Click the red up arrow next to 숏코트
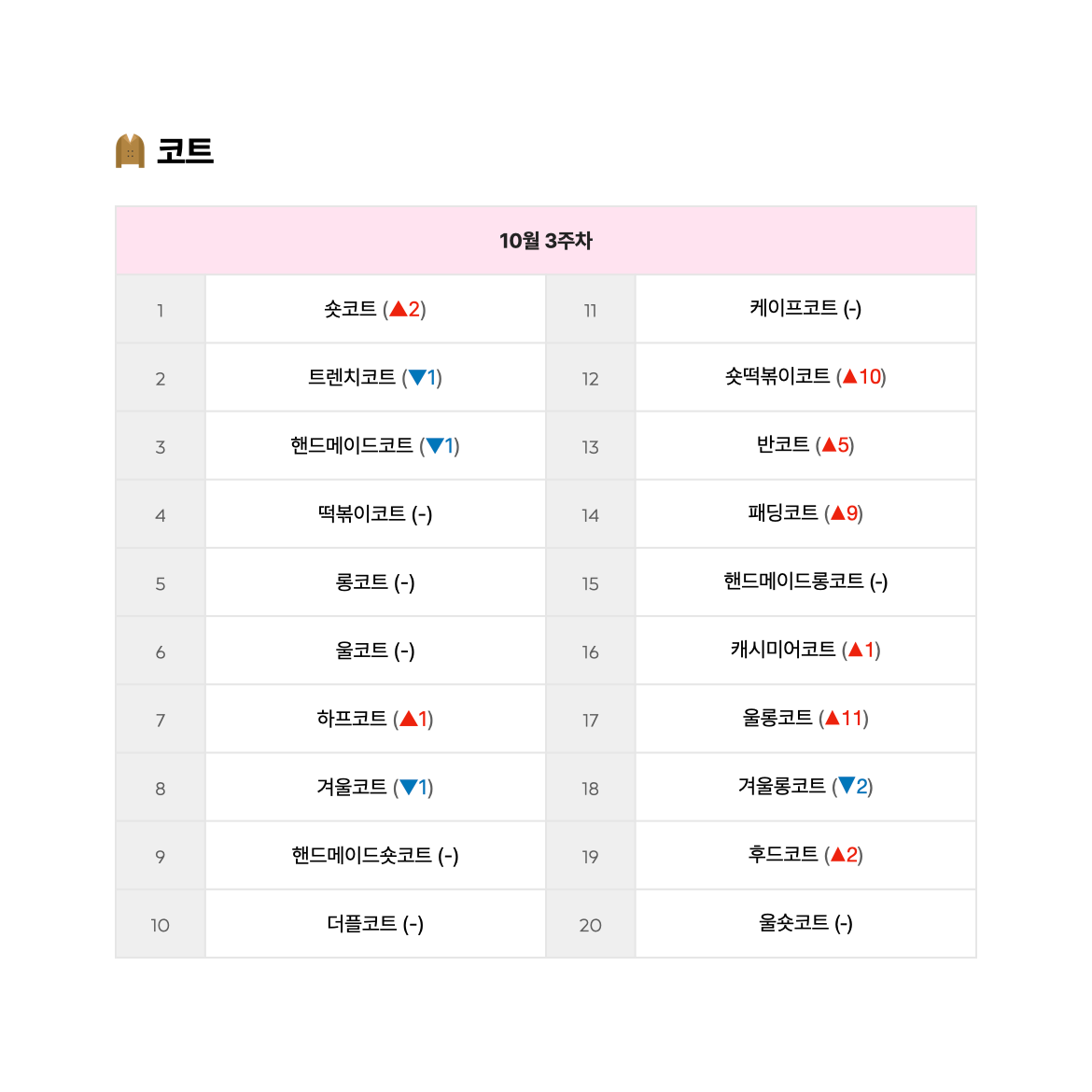The width and height of the screenshot is (1092, 1092). [x=399, y=309]
